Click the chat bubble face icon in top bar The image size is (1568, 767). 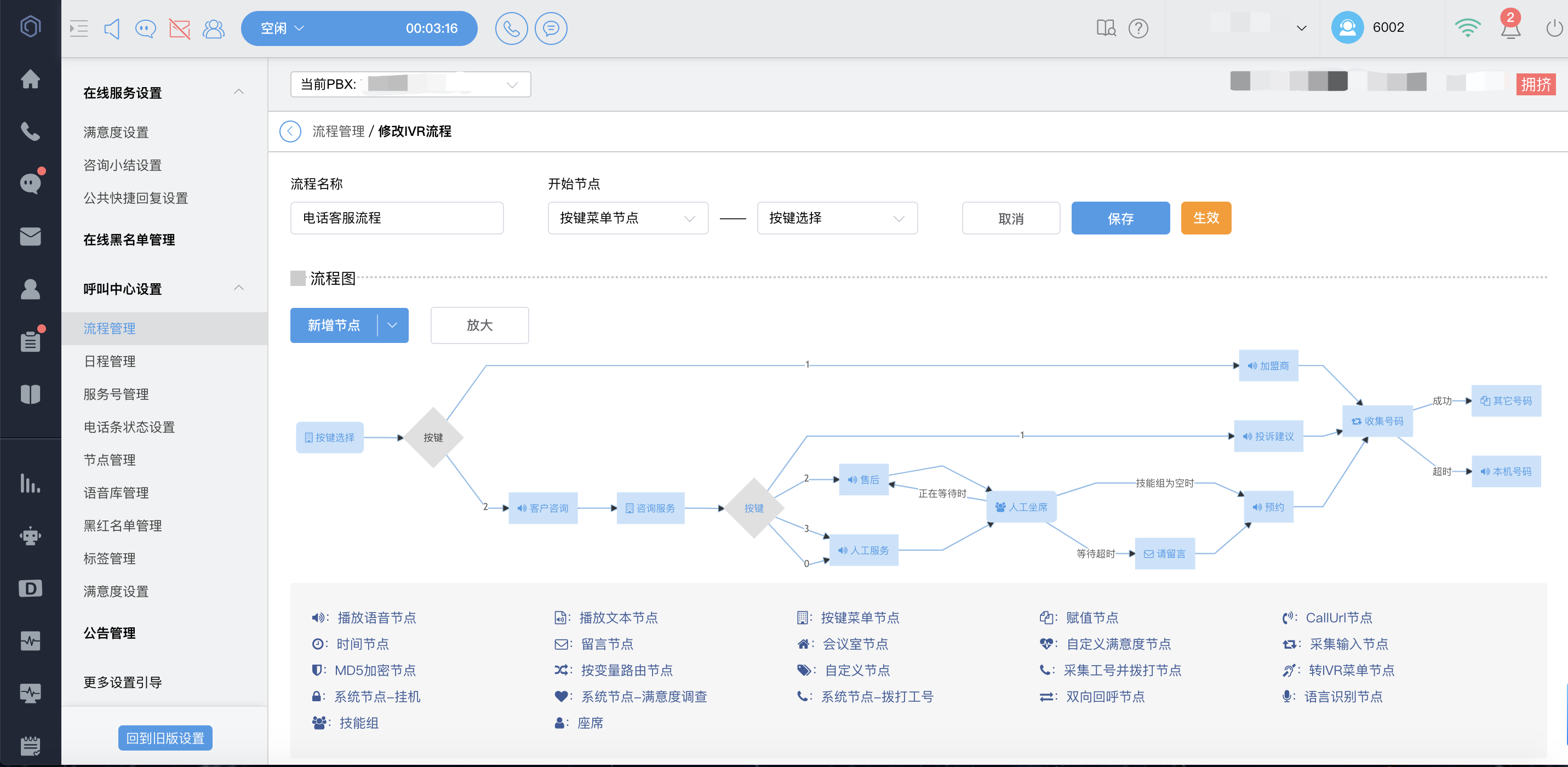(x=146, y=28)
